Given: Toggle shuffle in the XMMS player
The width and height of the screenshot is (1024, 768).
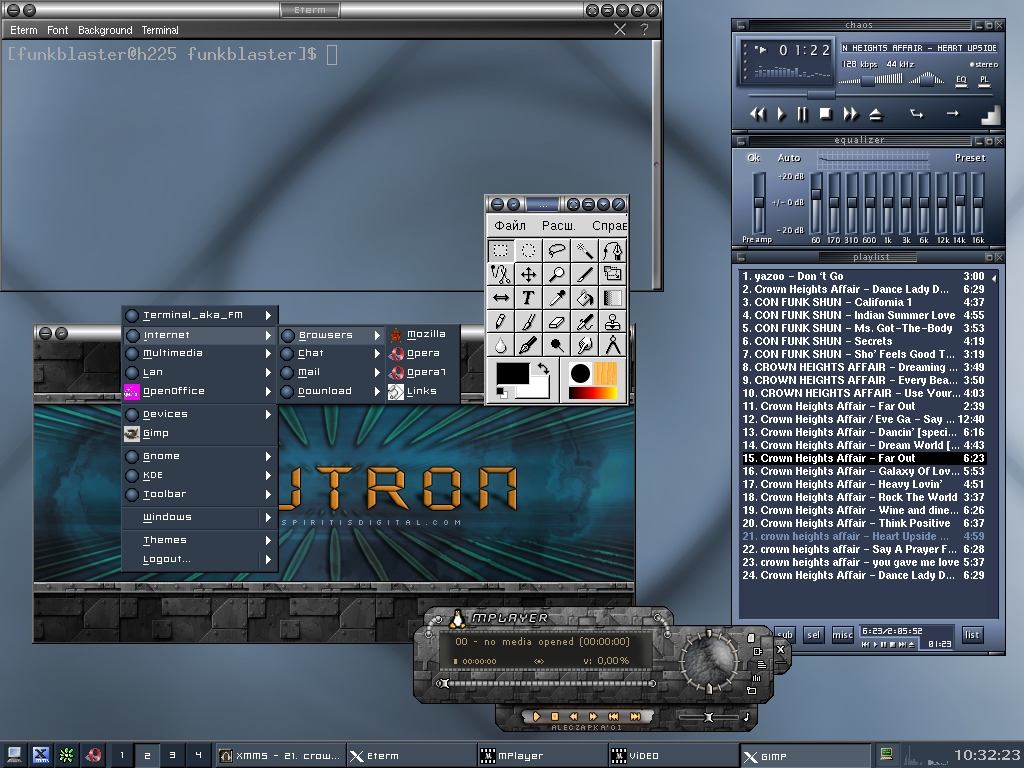Looking at the screenshot, I should tap(916, 114).
